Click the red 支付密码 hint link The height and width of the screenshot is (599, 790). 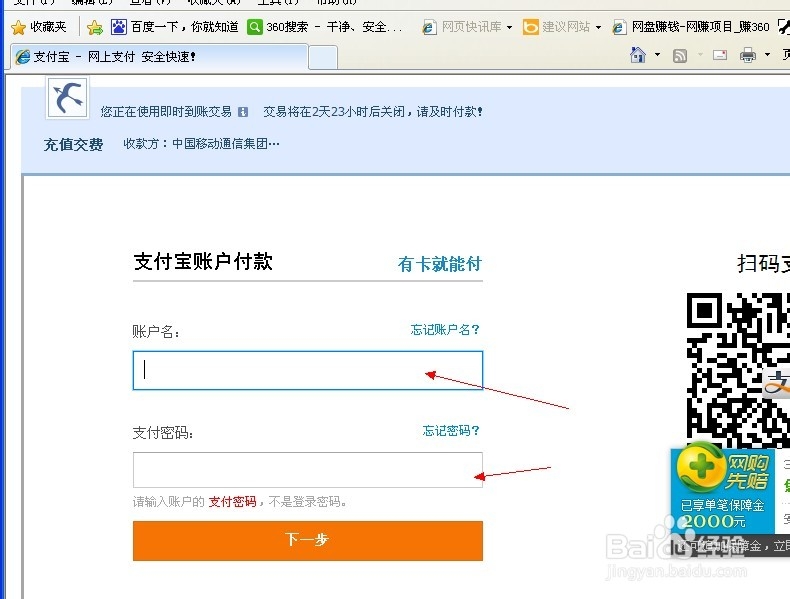[232, 501]
